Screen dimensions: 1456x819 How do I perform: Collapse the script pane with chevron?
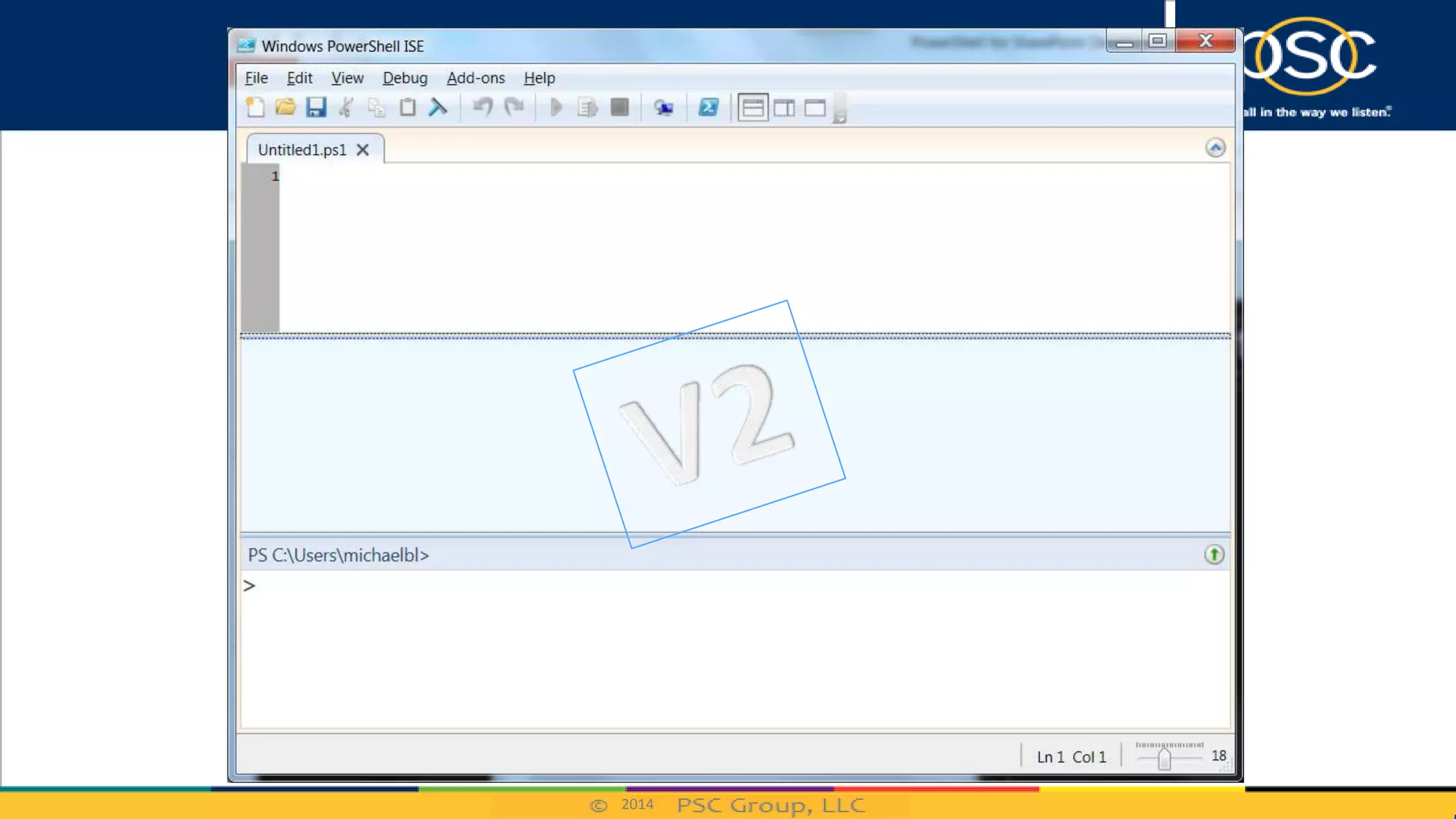pyautogui.click(x=1215, y=148)
